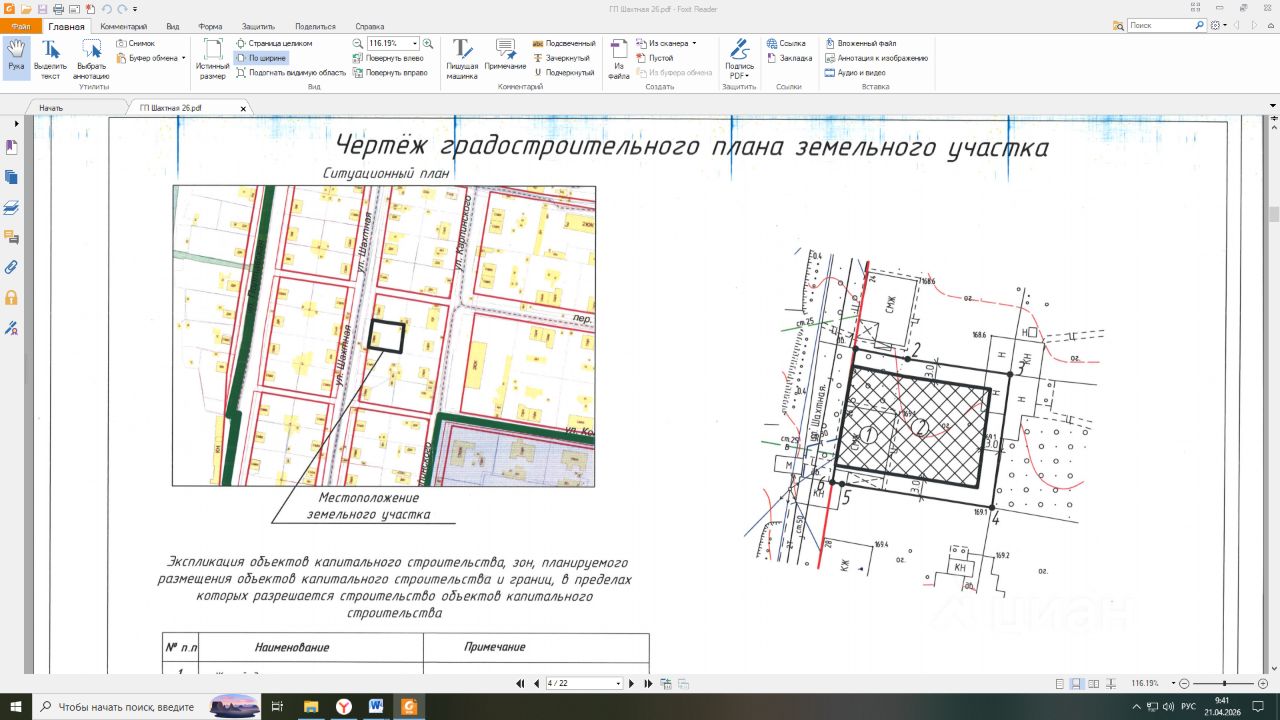
Task: Switch to the Начать document tab
Action: (51, 107)
